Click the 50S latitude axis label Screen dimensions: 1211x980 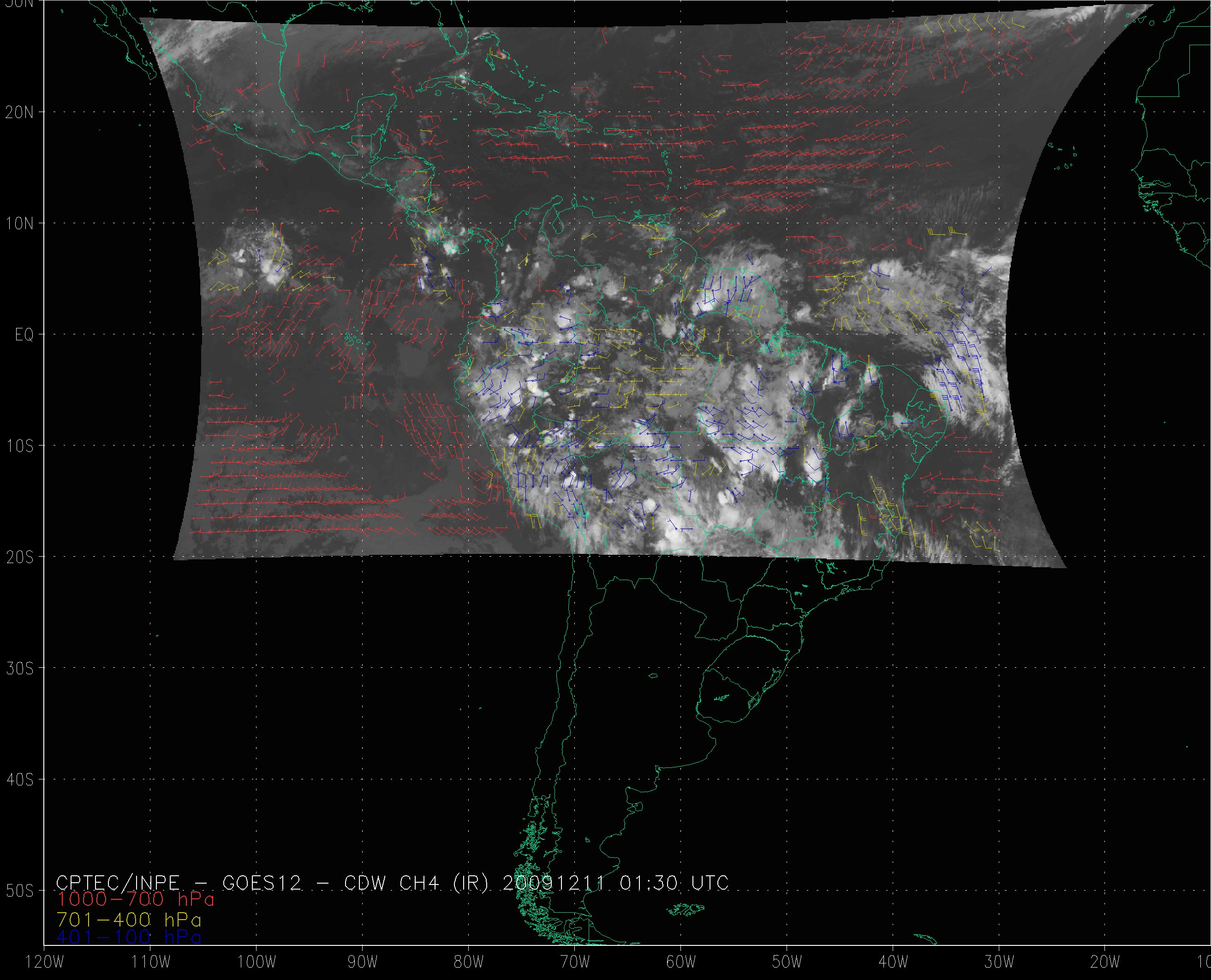[19, 891]
